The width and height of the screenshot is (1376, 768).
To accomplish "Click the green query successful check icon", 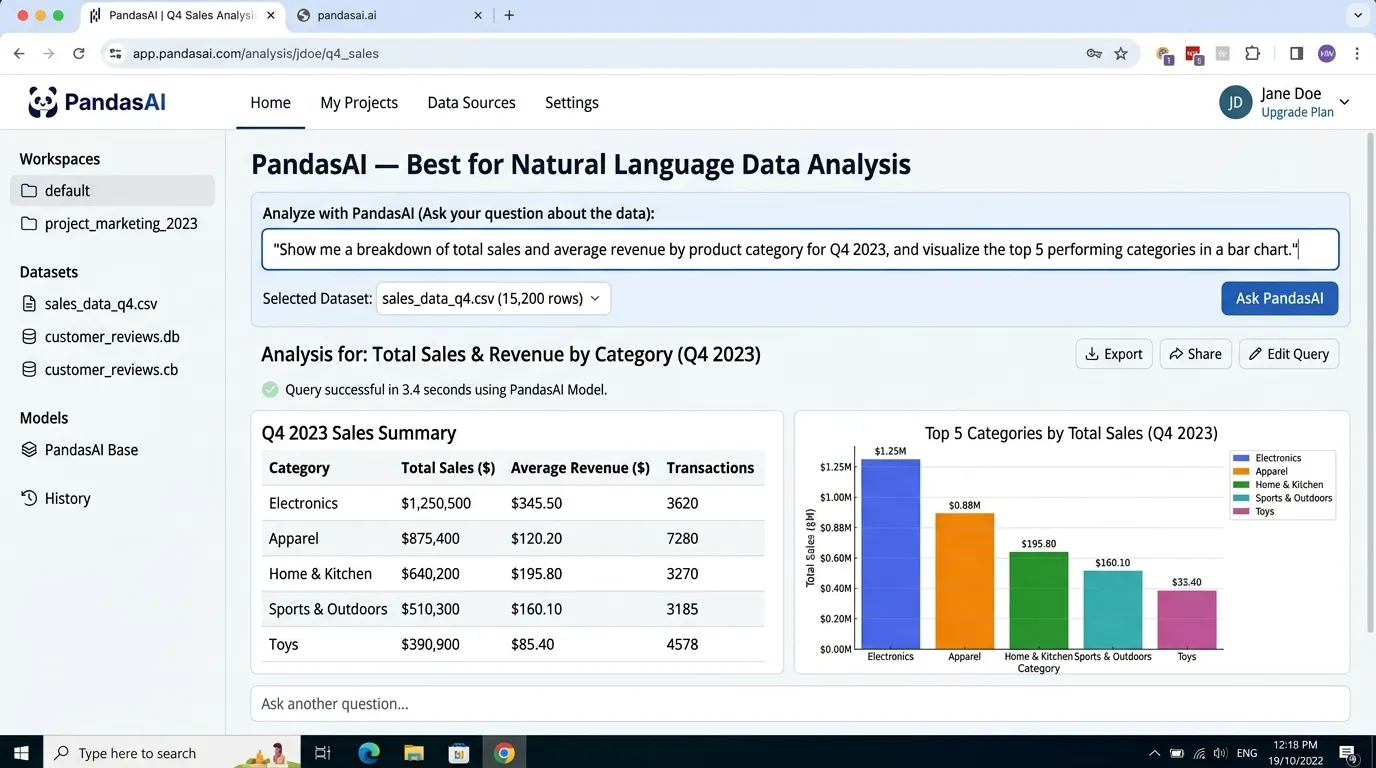I will (x=270, y=390).
